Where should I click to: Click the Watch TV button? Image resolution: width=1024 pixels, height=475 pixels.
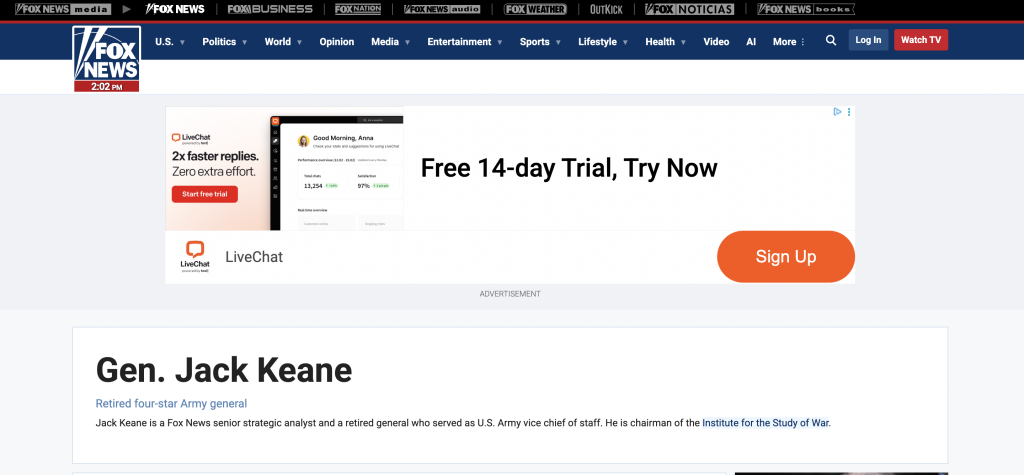point(921,40)
